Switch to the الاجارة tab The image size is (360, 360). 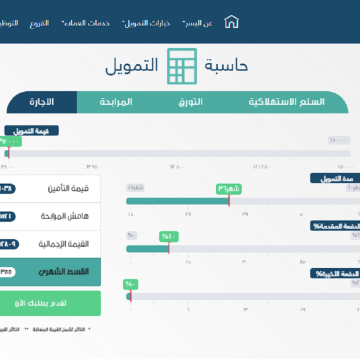click(x=42, y=102)
